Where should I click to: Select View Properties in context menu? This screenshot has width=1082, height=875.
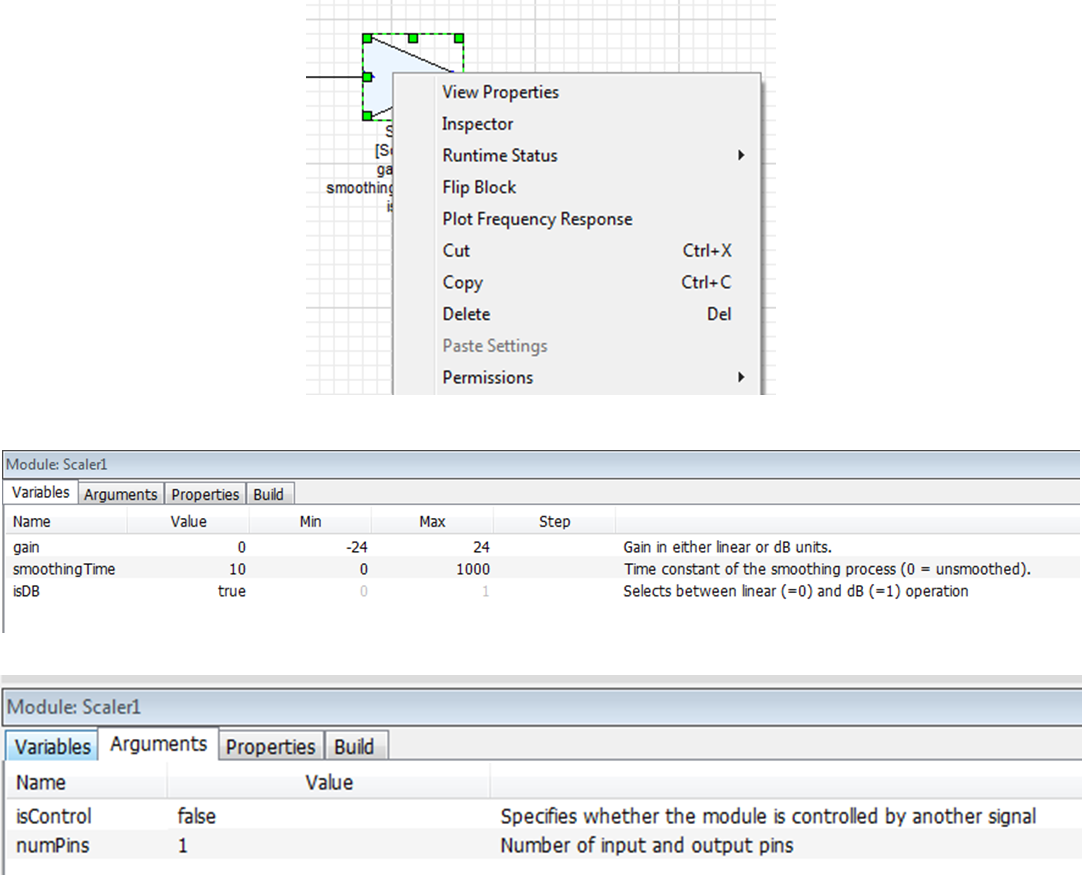point(500,92)
